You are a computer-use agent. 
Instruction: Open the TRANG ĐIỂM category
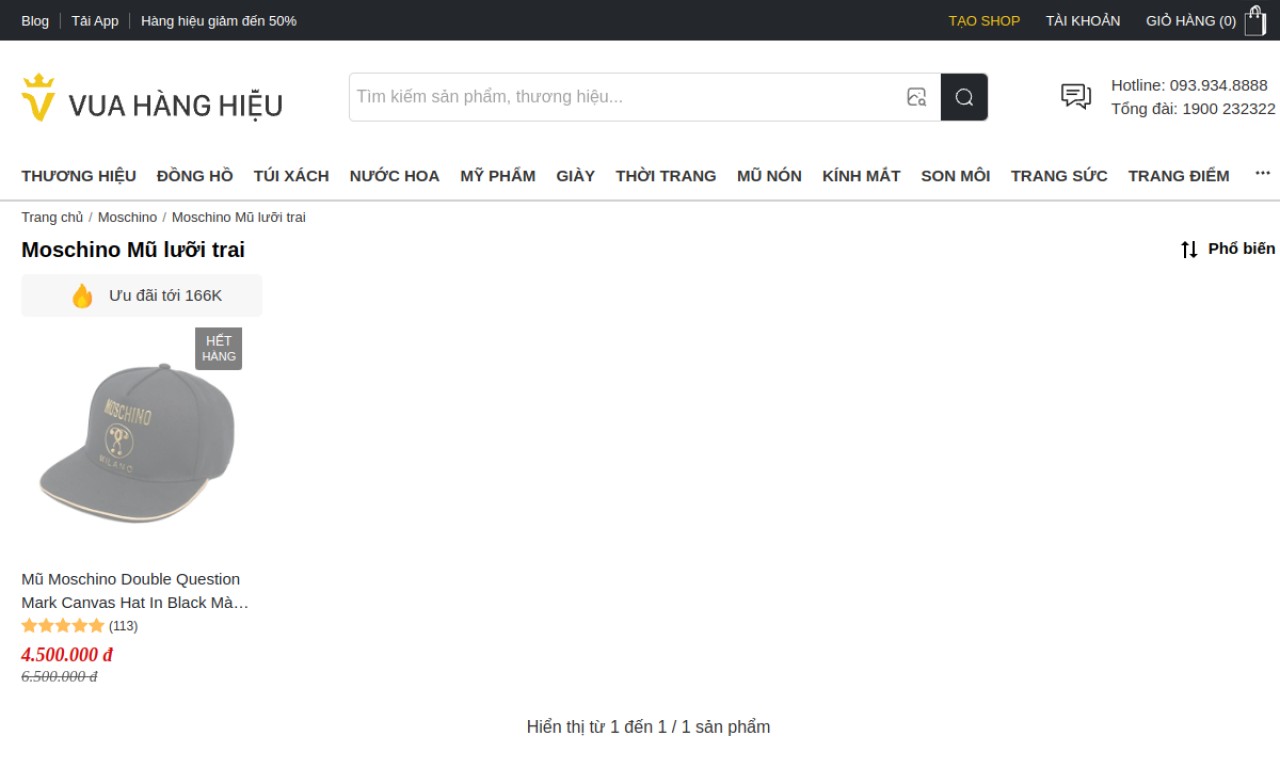coord(1179,176)
